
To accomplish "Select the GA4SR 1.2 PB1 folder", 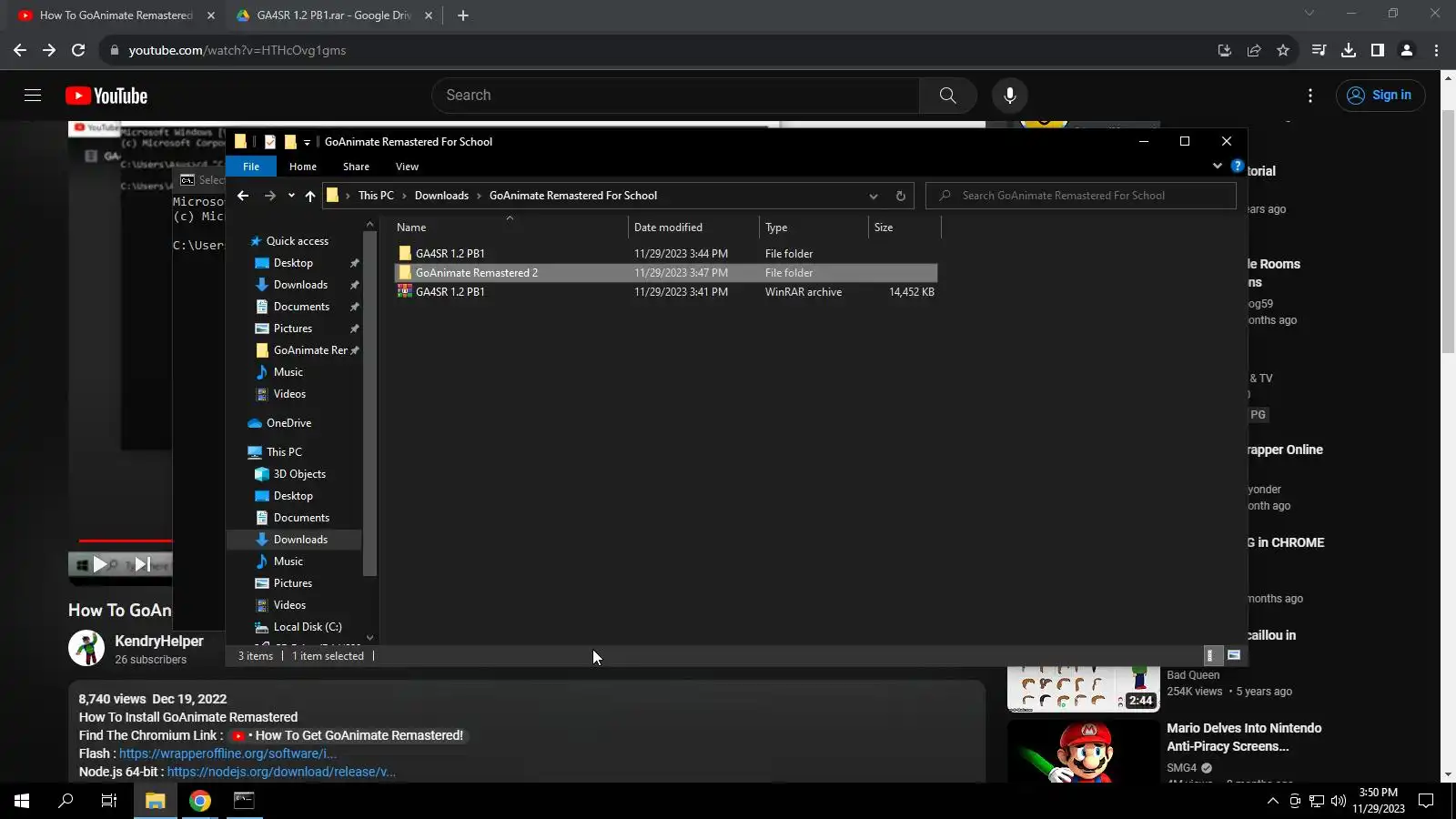I will coord(450,254).
